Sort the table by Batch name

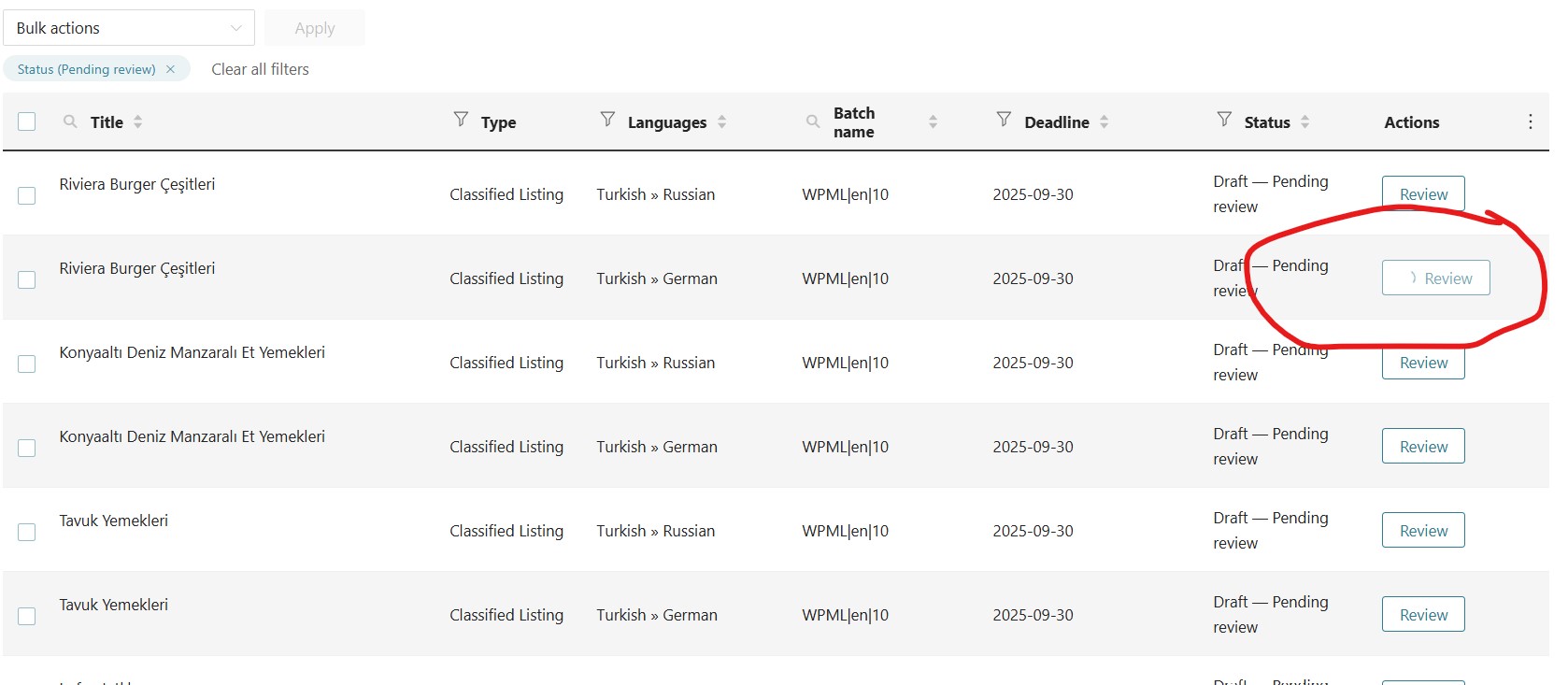933,121
